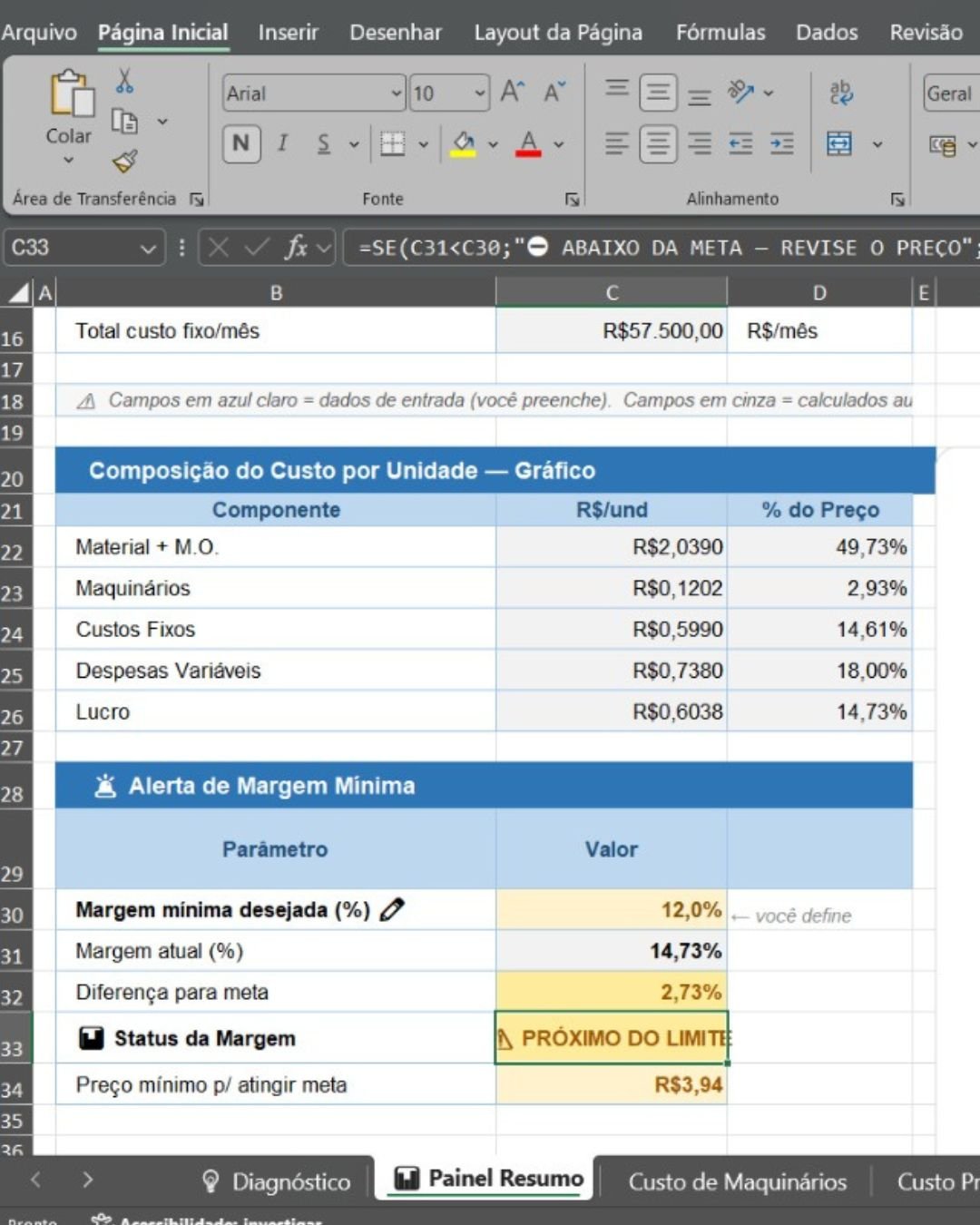
Task: Switch to Desenhar ribbon tab
Action: click(396, 33)
